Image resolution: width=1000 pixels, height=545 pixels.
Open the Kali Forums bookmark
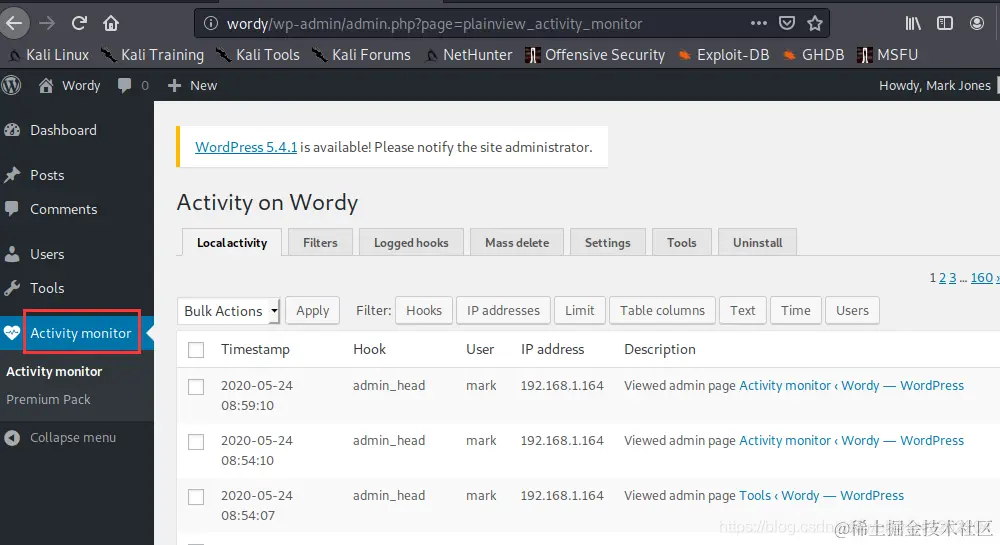pos(362,55)
